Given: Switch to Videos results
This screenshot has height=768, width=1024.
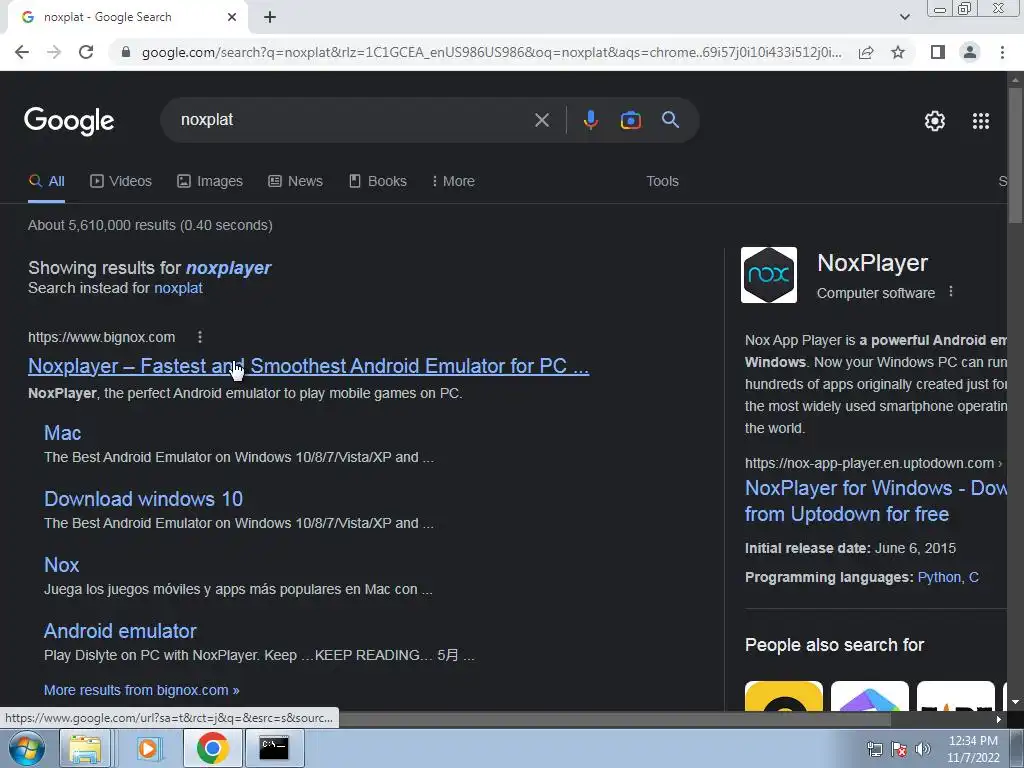Looking at the screenshot, I should click(121, 182).
